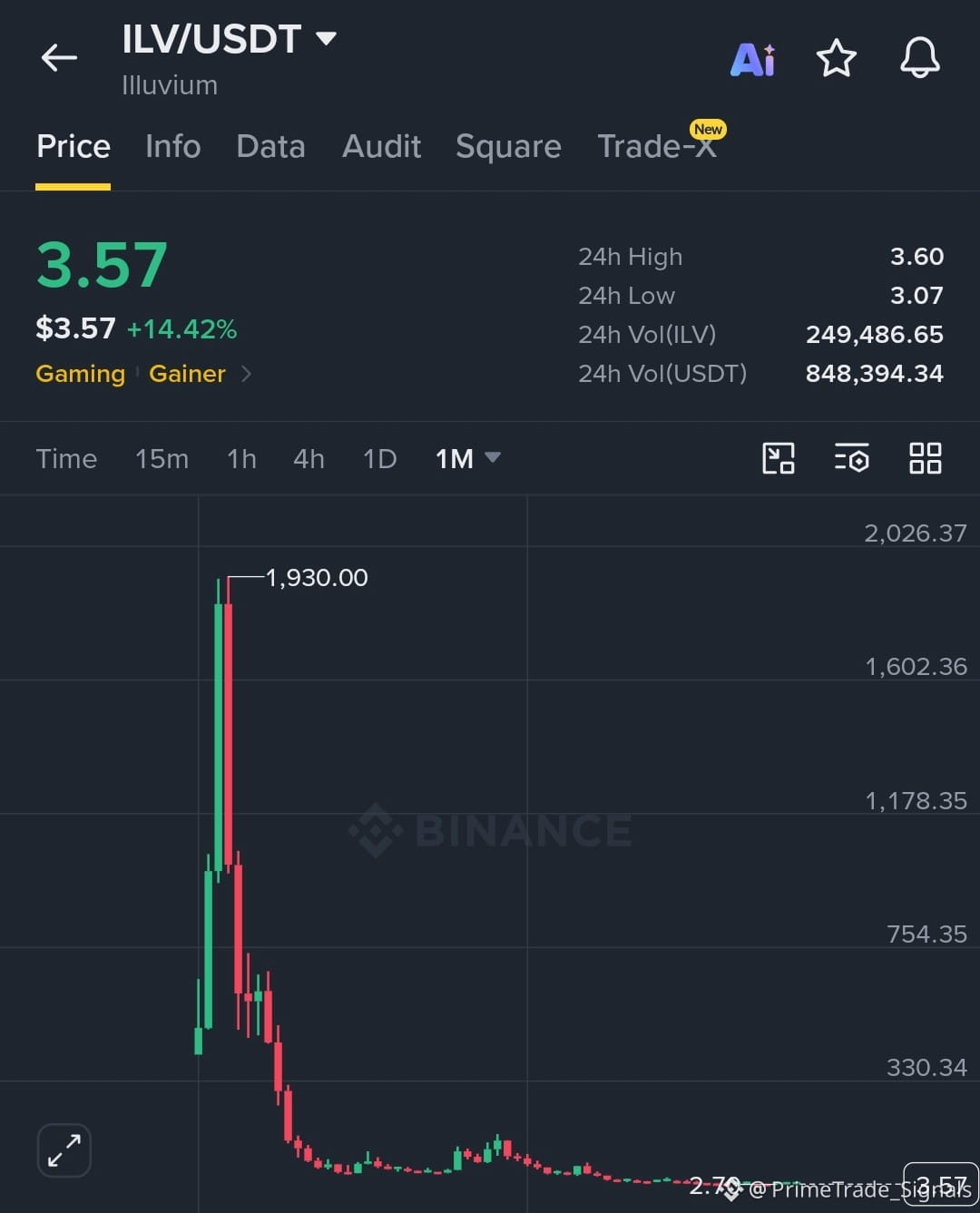Set a price alert bell
Viewport: 980px width, 1213px height.
919,58
